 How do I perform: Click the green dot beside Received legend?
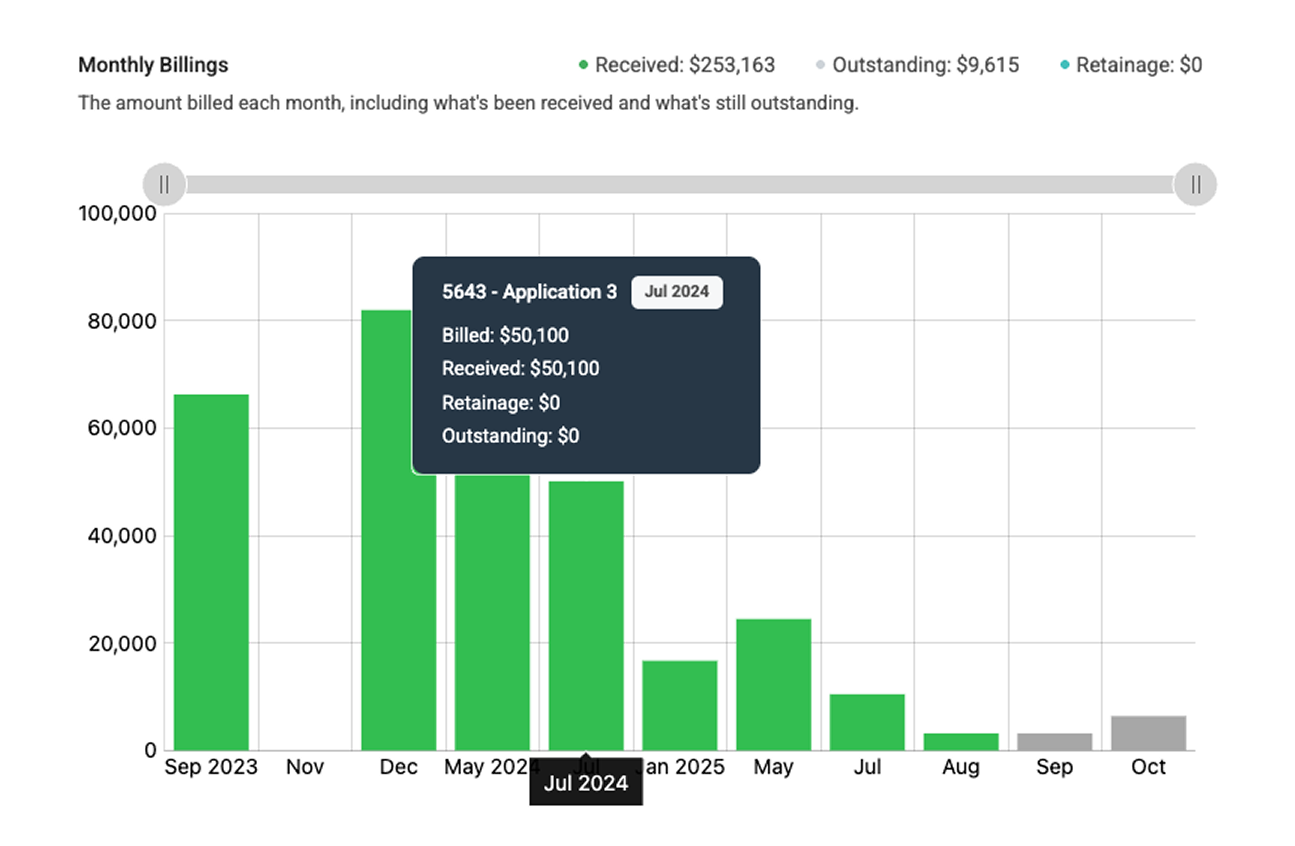[x=583, y=66]
